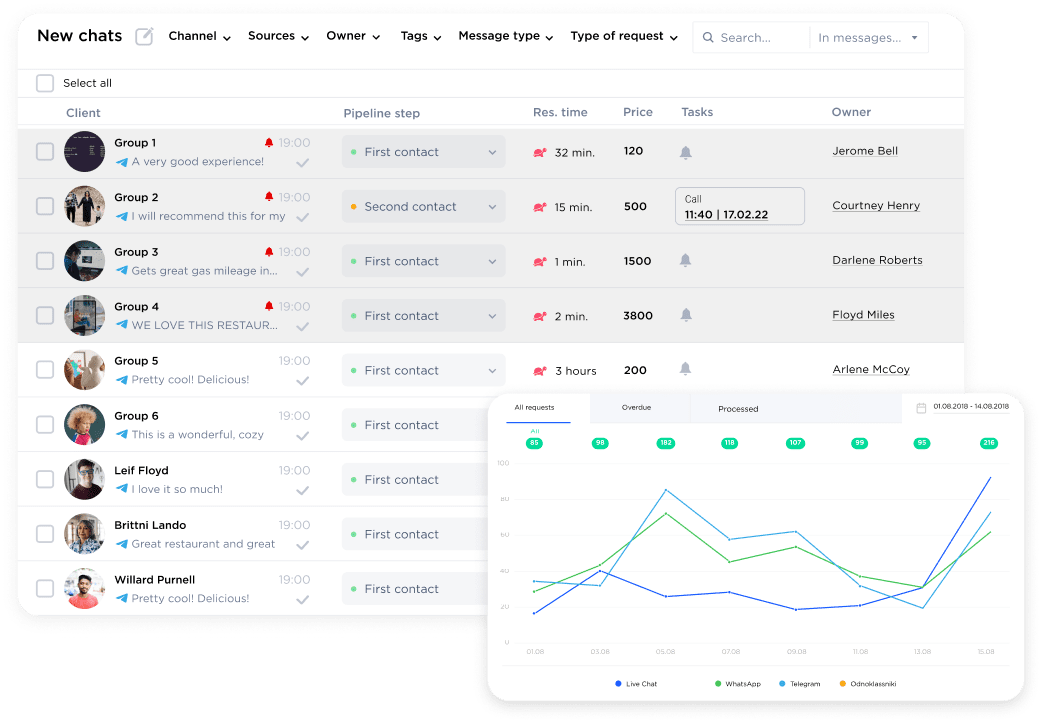Open Brittni Lando's avatar

[84, 534]
